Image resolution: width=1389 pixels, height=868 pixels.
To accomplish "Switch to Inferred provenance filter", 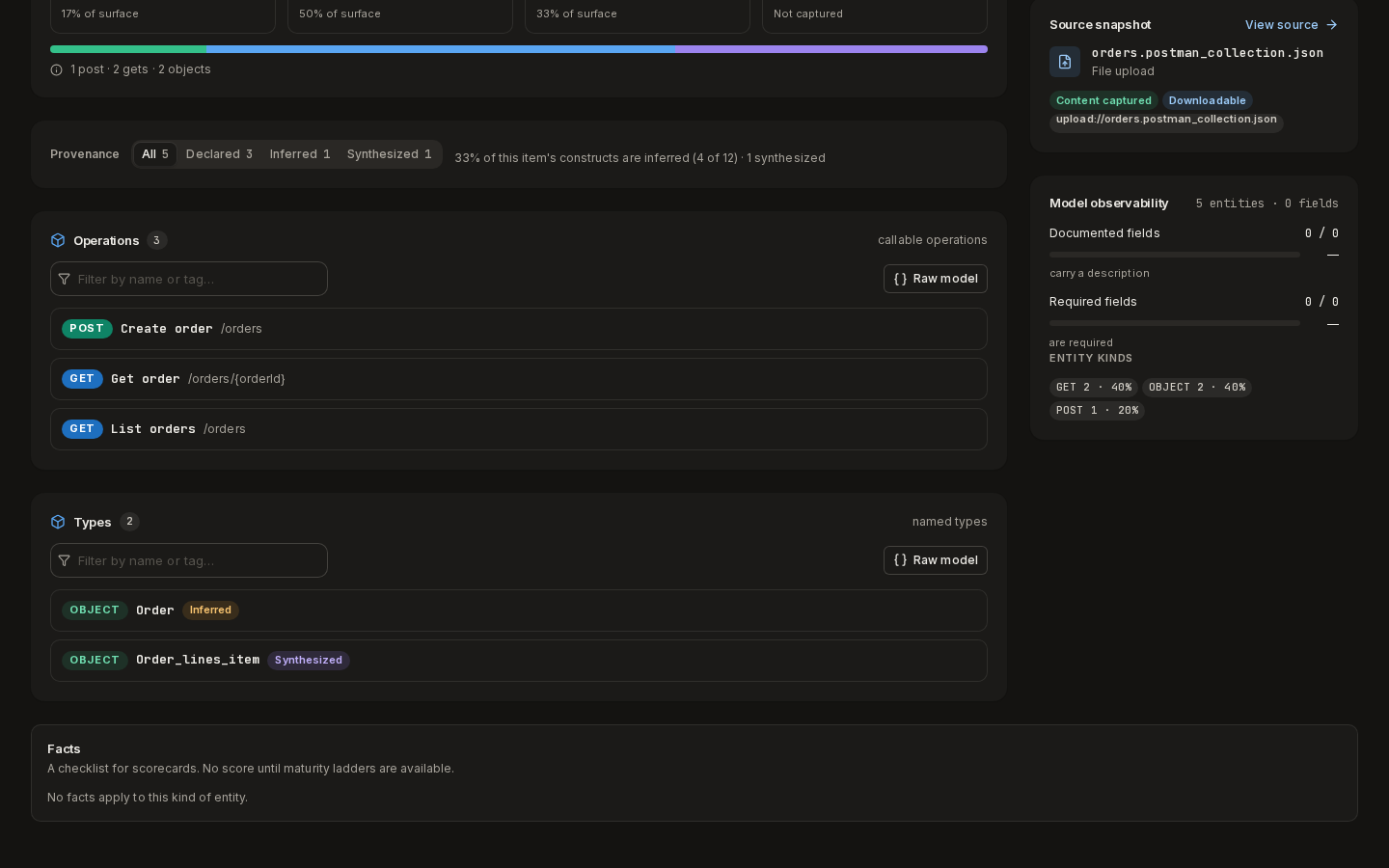I will [x=300, y=154].
